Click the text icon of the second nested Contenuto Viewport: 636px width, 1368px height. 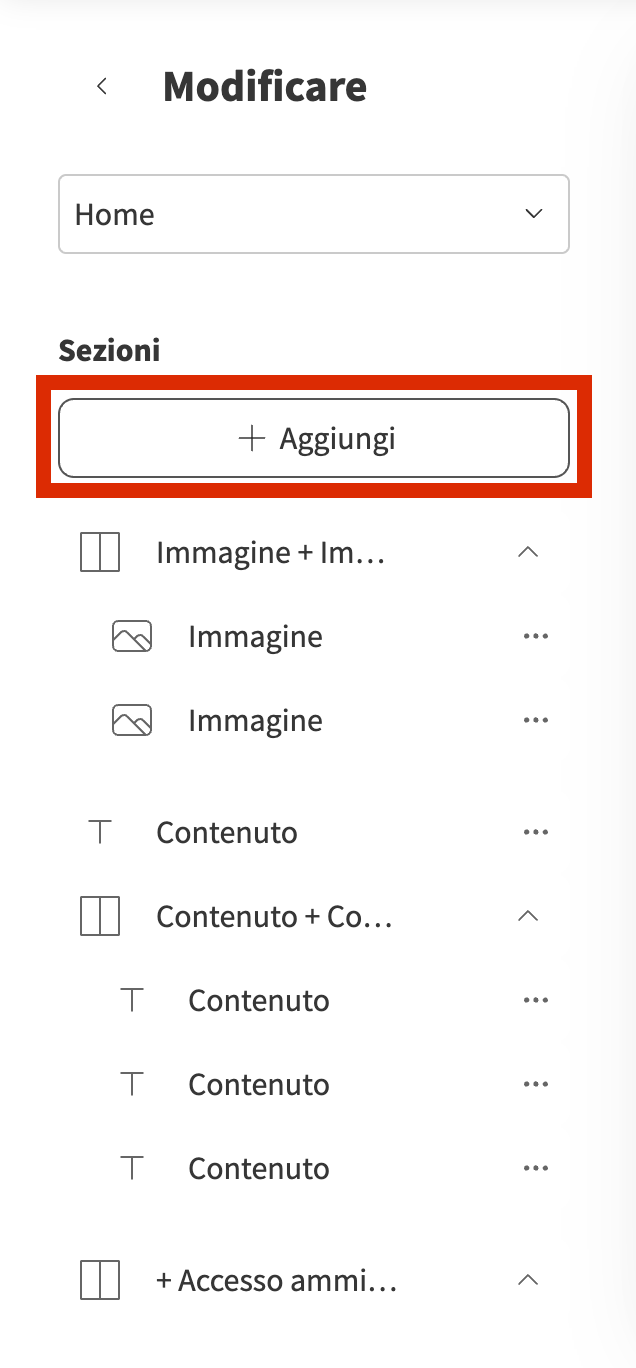pyautogui.click(x=132, y=1085)
